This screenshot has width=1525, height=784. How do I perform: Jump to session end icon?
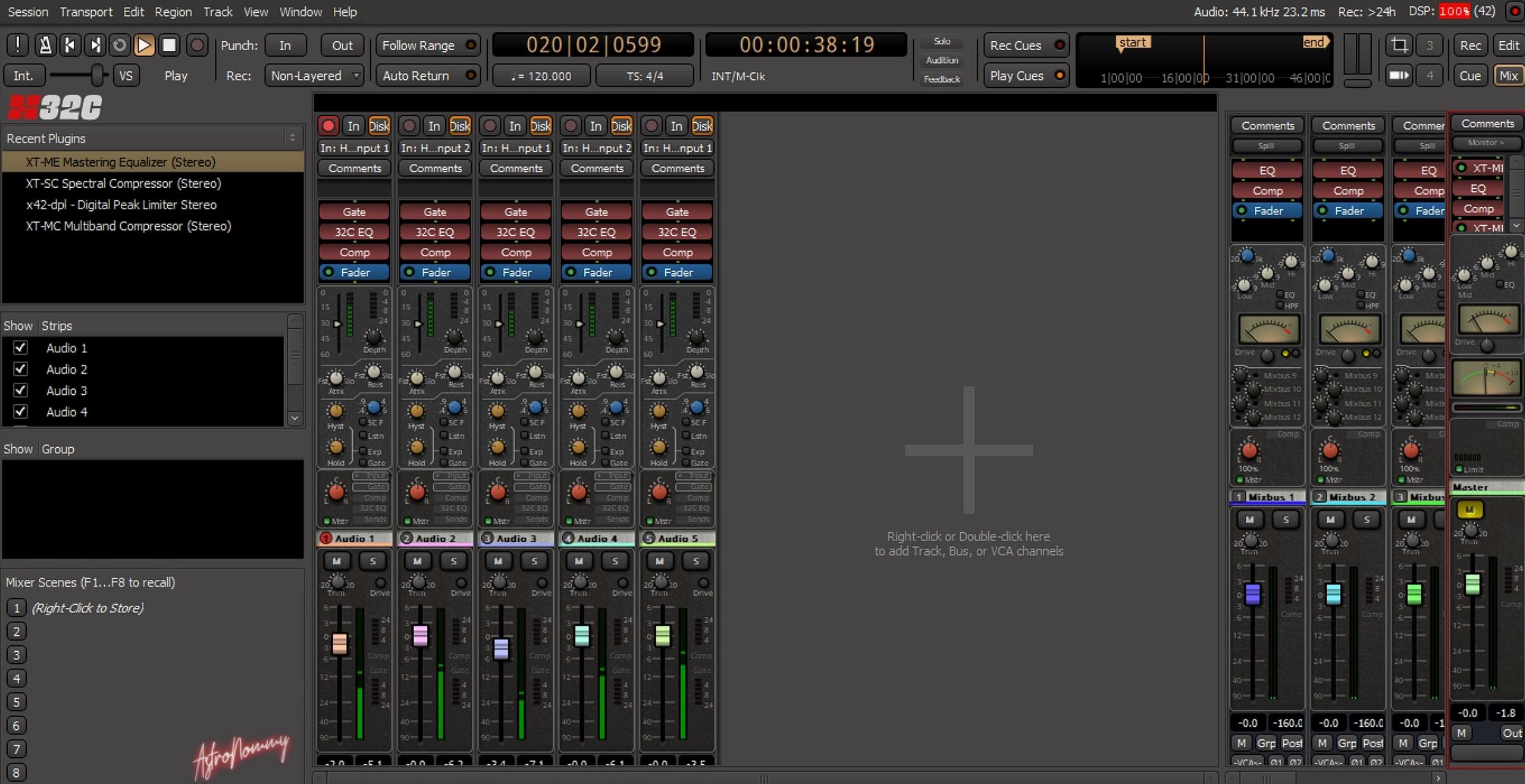[x=95, y=45]
